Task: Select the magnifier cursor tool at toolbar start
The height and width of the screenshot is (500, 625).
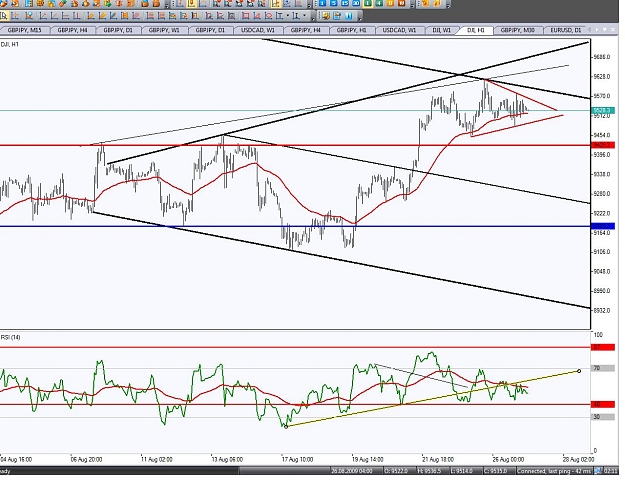Action: [4, 16]
